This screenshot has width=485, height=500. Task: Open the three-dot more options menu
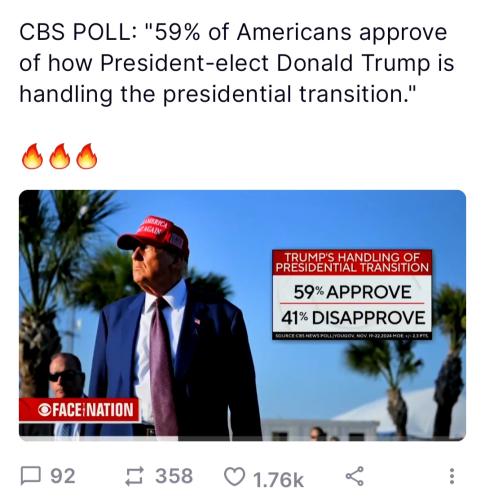(x=452, y=476)
